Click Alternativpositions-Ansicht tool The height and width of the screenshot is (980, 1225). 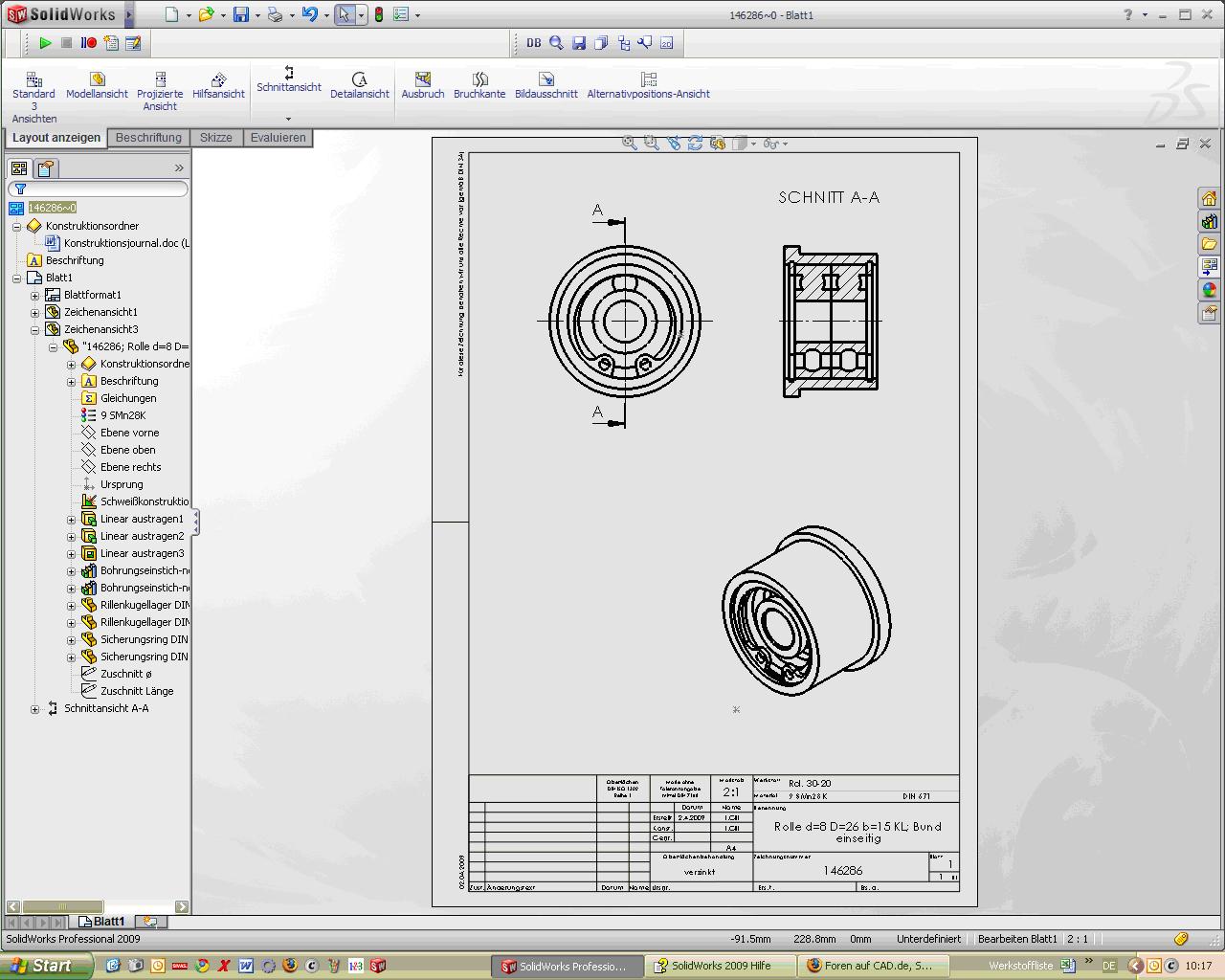click(x=648, y=85)
